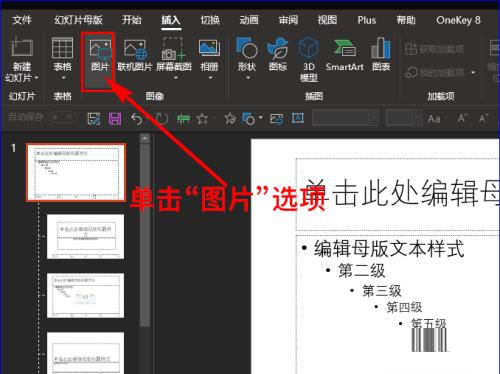Click the Icons (图标) bird icon

coord(277,48)
